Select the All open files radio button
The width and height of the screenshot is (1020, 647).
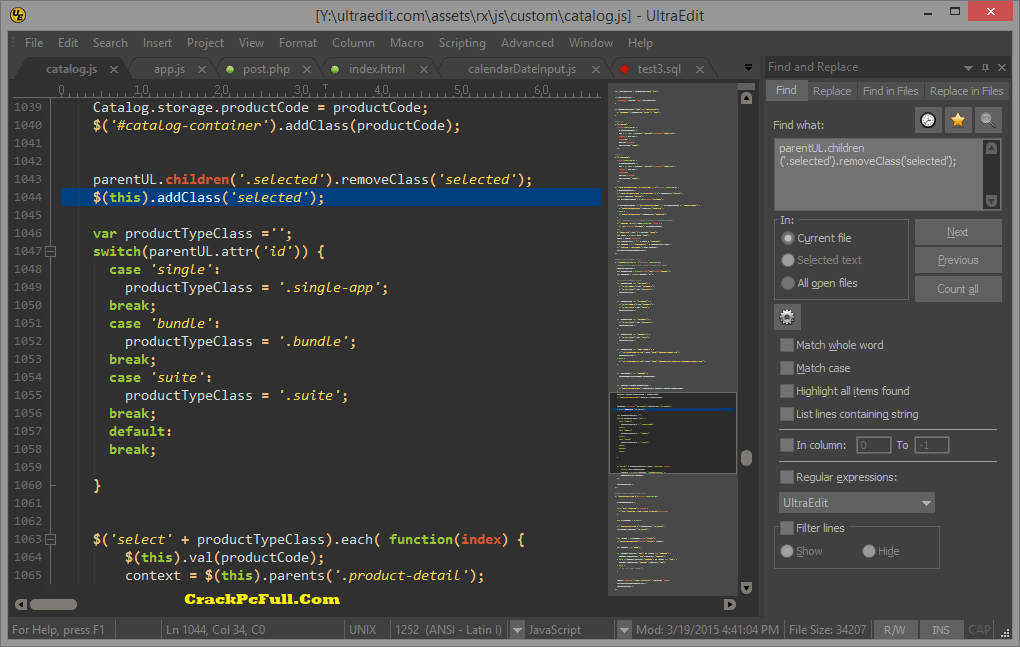[x=788, y=283]
